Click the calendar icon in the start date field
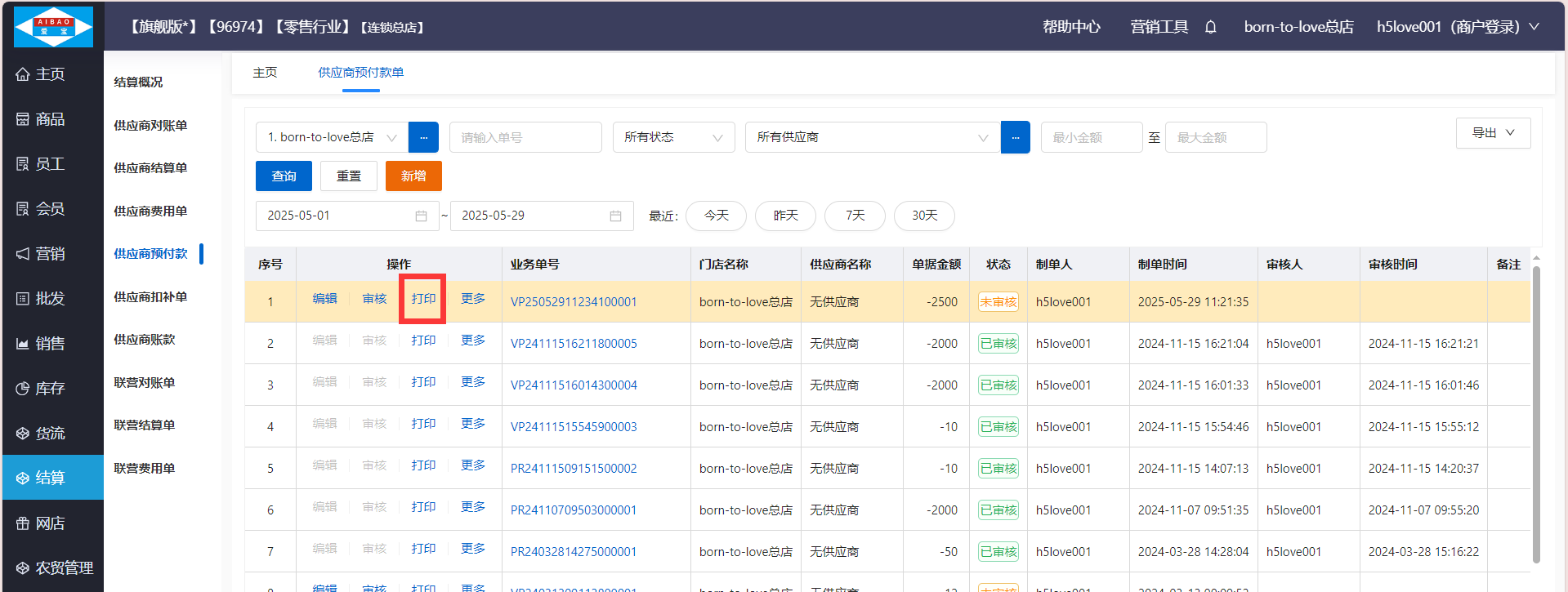 [x=421, y=216]
